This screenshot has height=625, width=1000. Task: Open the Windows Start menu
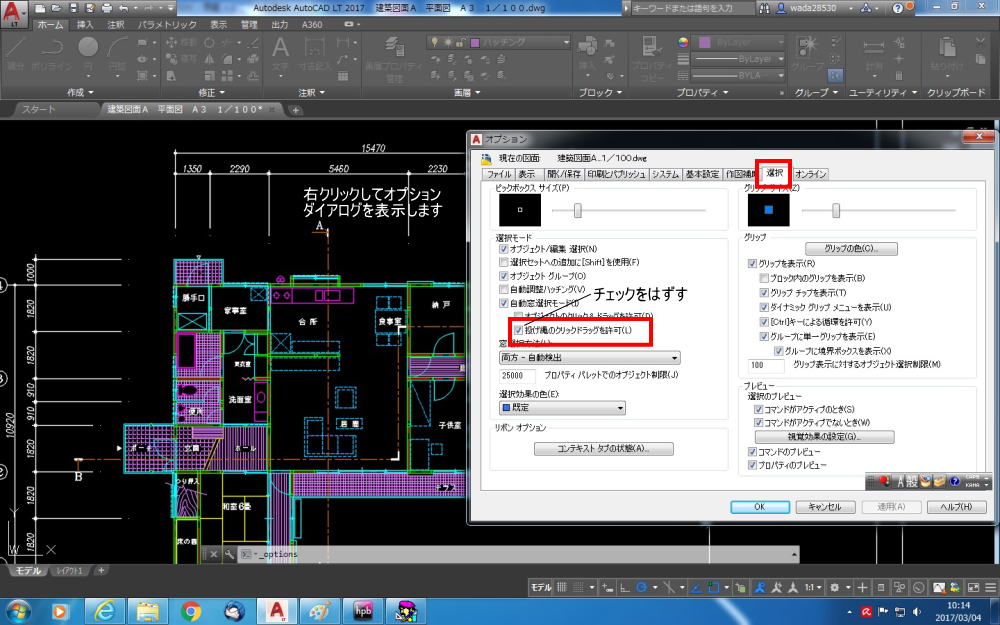17,611
